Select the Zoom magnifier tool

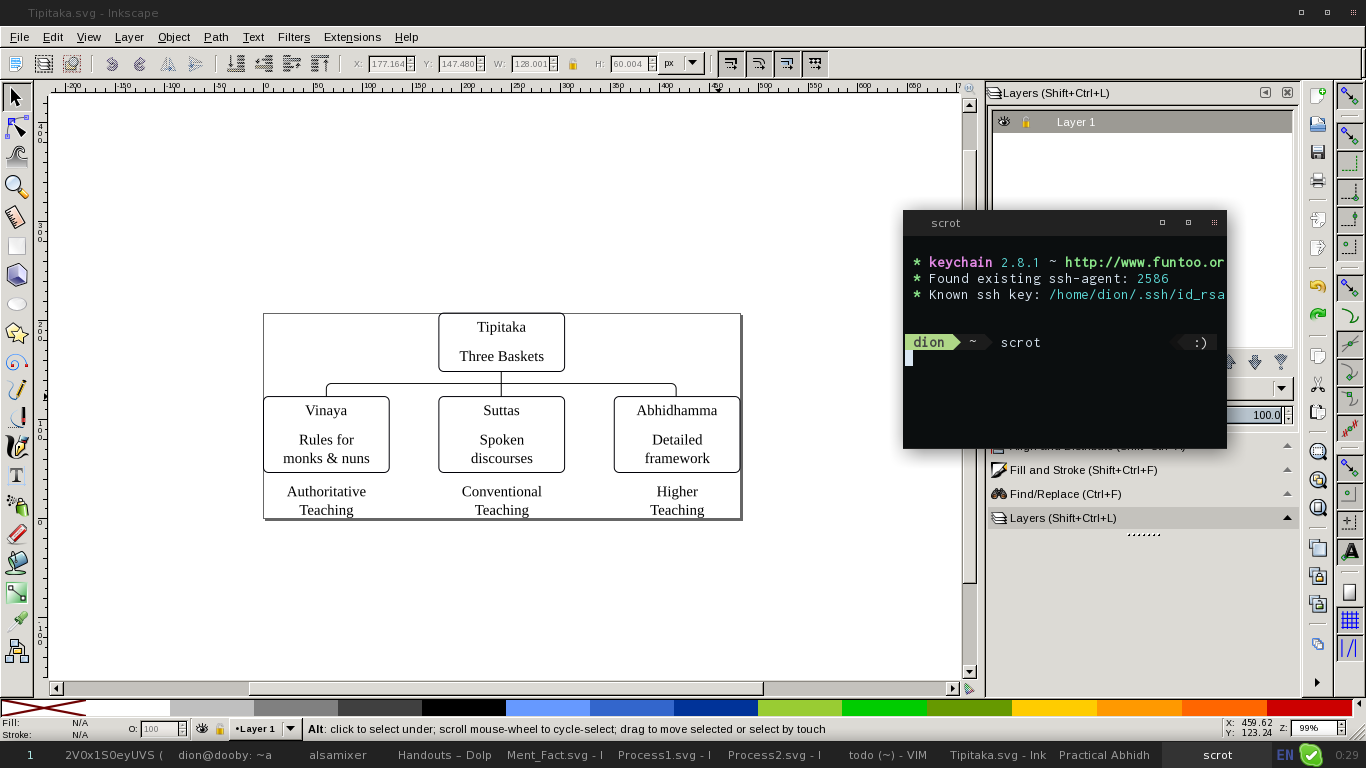pyautogui.click(x=16, y=186)
